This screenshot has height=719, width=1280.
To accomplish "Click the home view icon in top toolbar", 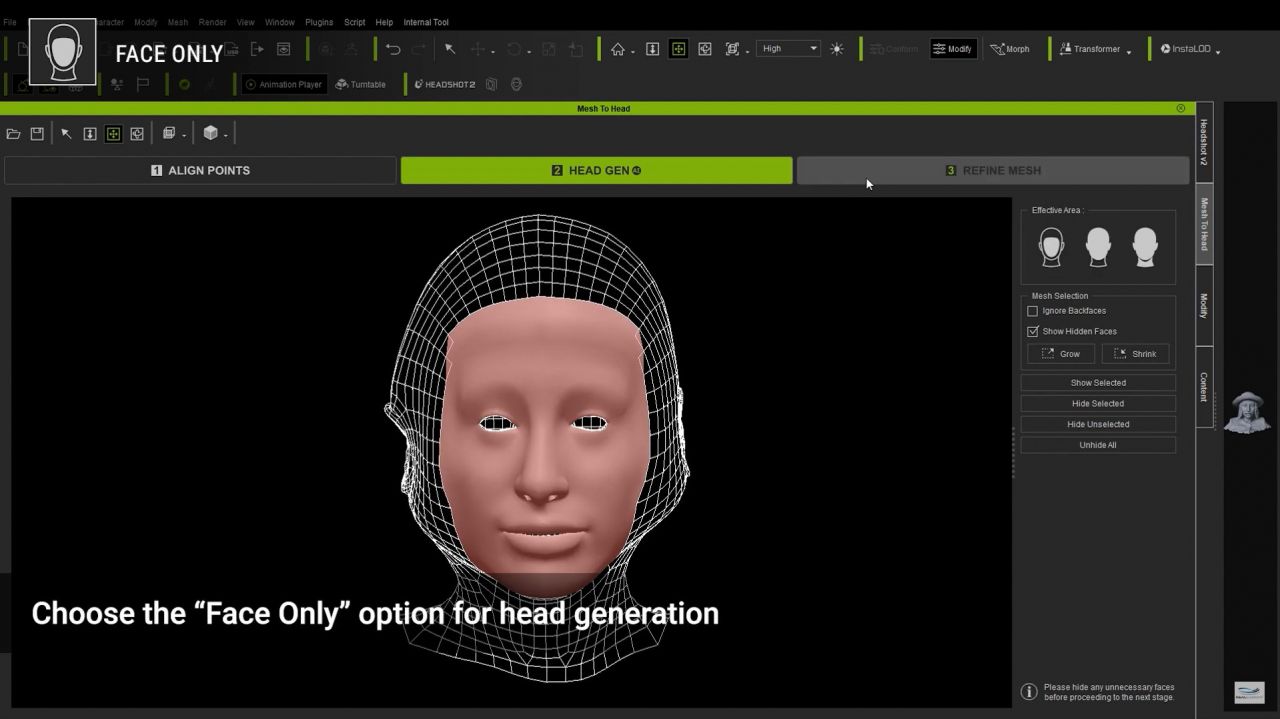I will pos(618,49).
